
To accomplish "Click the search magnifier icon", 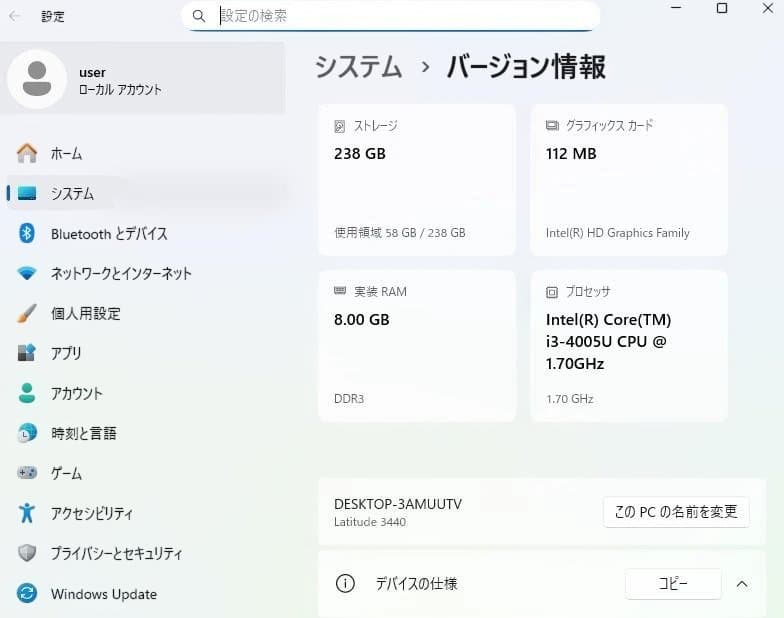I will pos(198,16).
